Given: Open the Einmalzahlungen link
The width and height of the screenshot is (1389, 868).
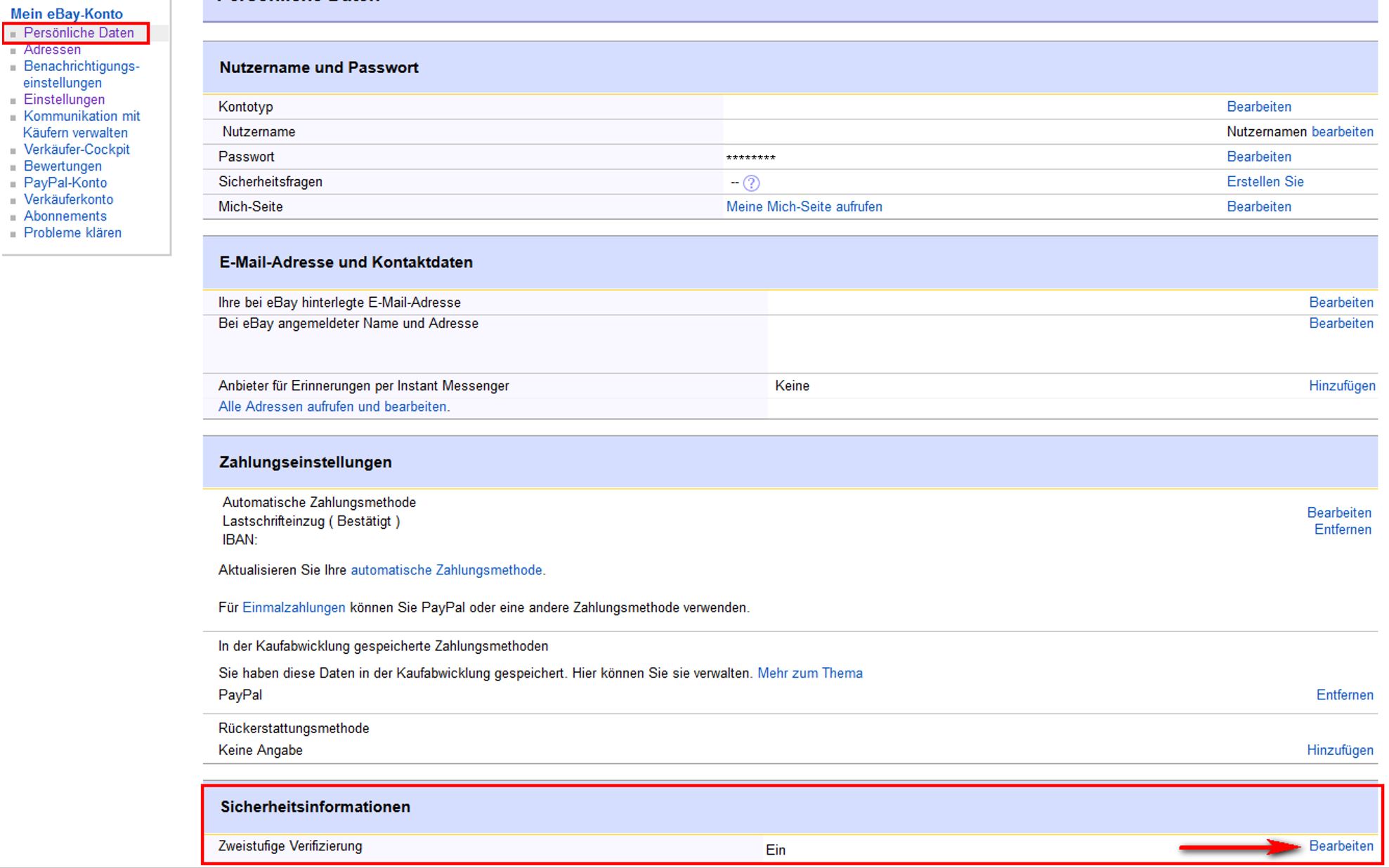Looking at the screenshot, I should (x=294, y=607).
